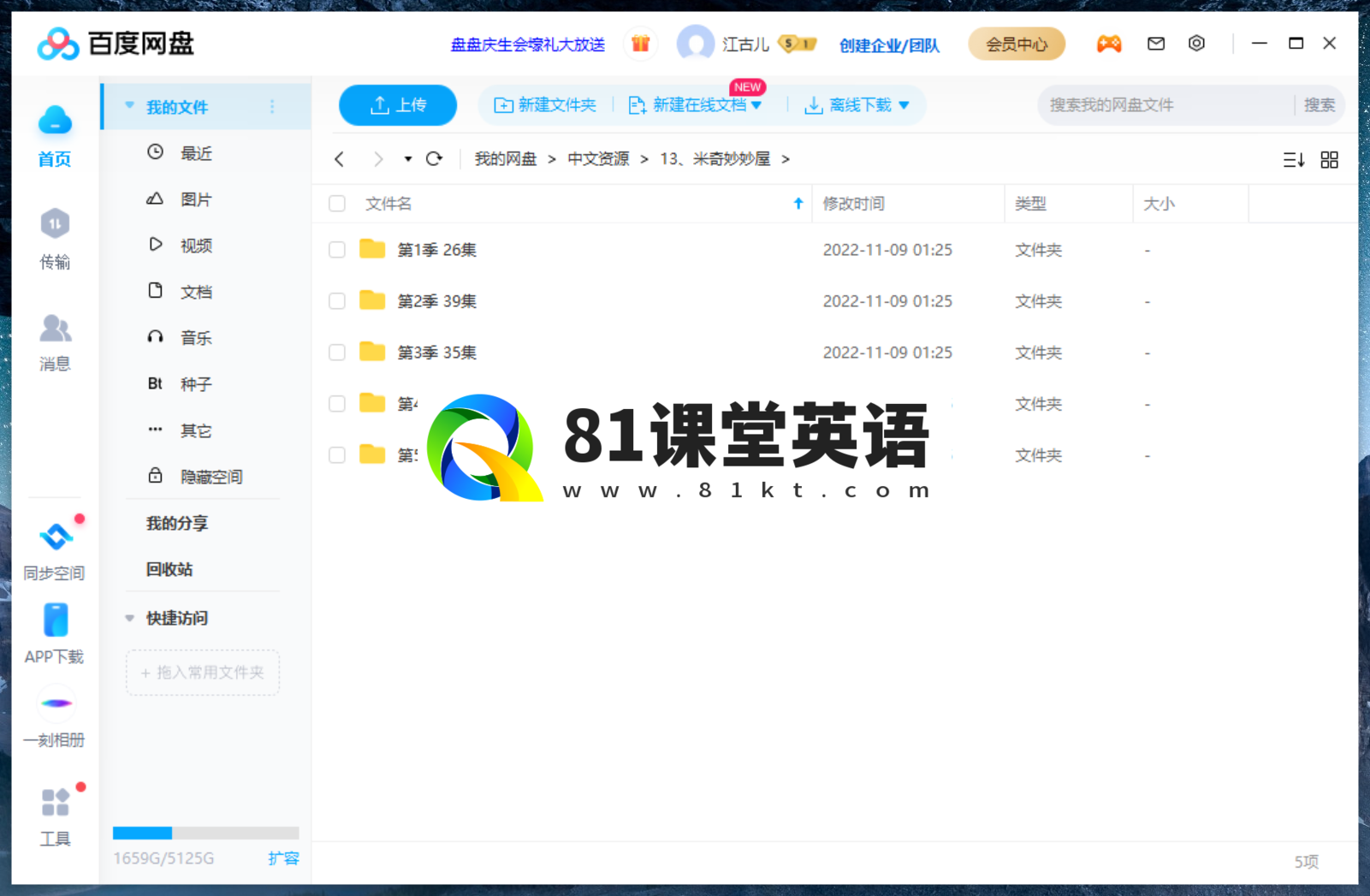Select 其它 in sidebar
The width and height of the screenshot is (1370, 896).
point(196,430)
